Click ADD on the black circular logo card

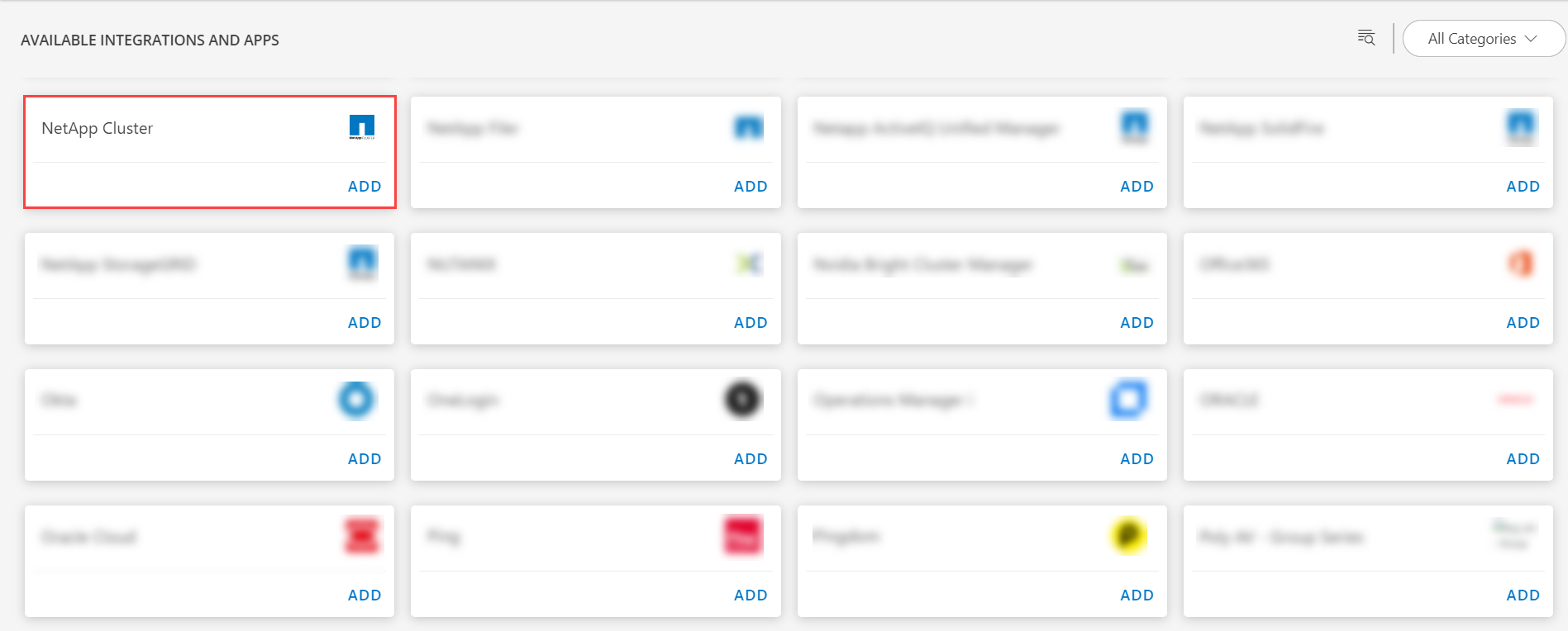pyautogui.click(x=751, y=459)
